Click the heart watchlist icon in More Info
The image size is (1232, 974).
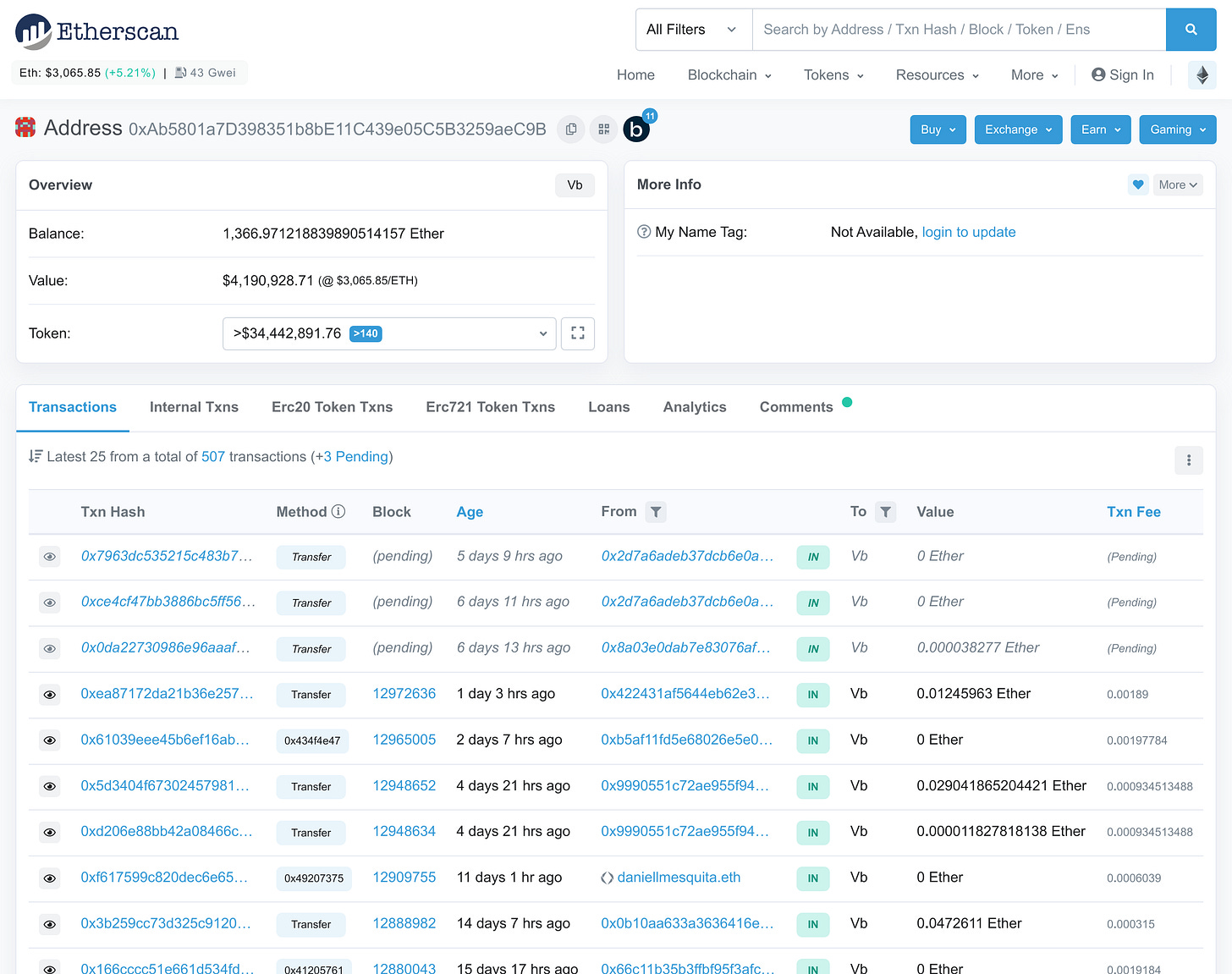point(1138,184)
